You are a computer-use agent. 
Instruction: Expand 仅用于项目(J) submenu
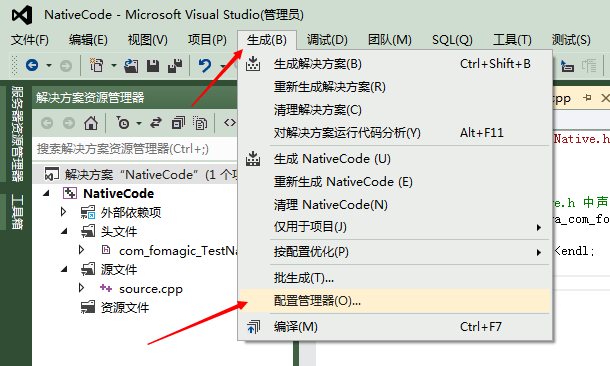pyautogui.click(x=394, y=227)
